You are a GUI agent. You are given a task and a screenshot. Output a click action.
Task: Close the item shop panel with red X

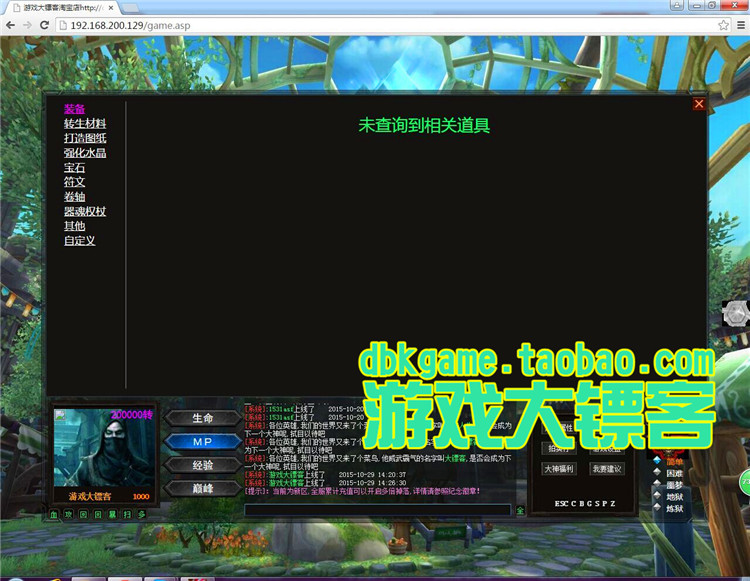click(699, 103)
